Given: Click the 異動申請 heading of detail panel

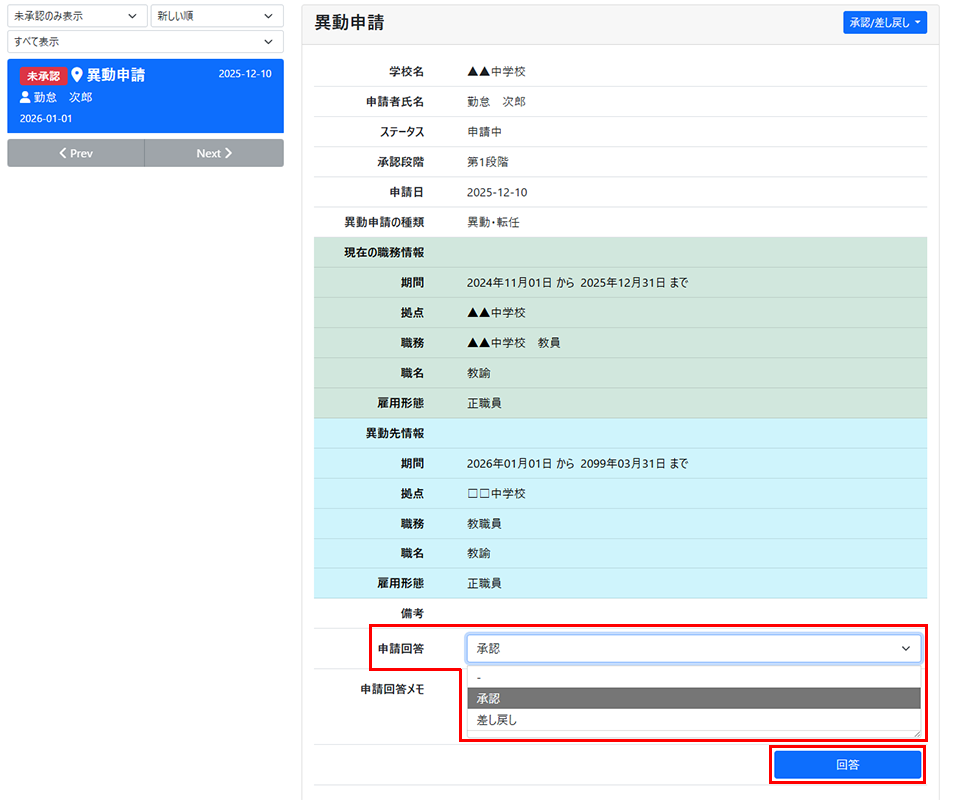Looking at the screenshot, I should point(349,23).
